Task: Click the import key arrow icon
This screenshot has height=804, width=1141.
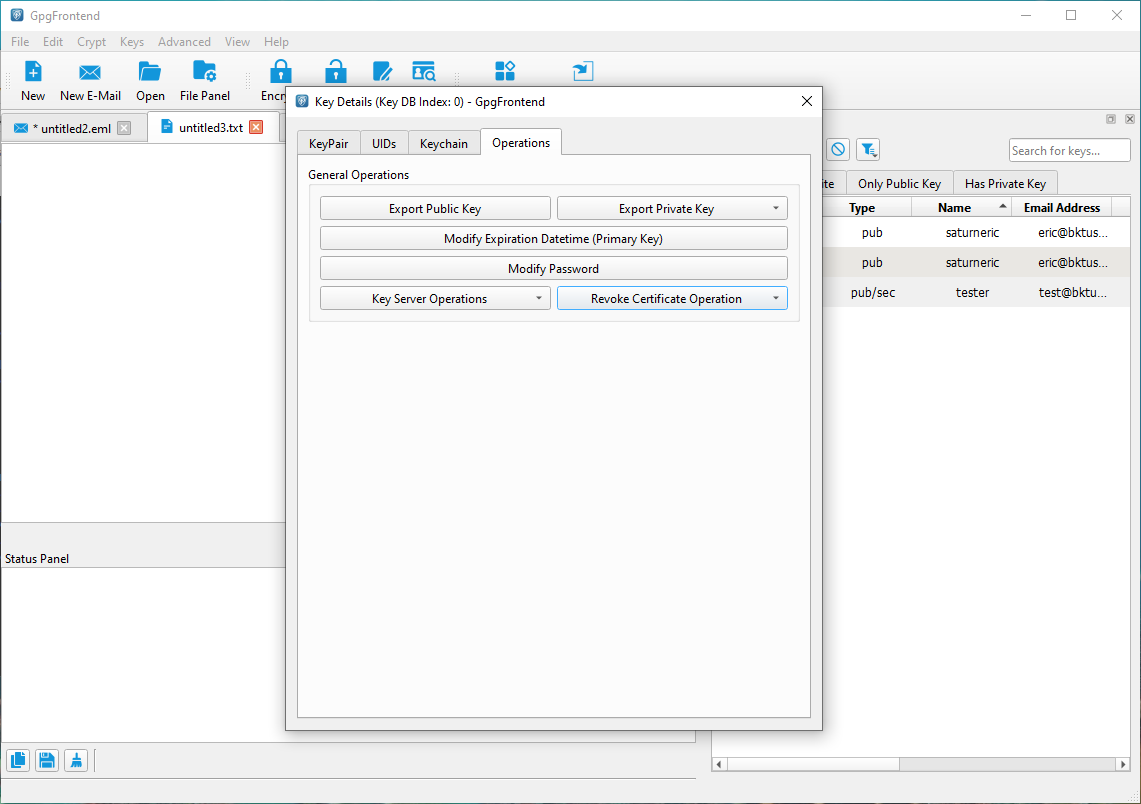Action: 583,71
